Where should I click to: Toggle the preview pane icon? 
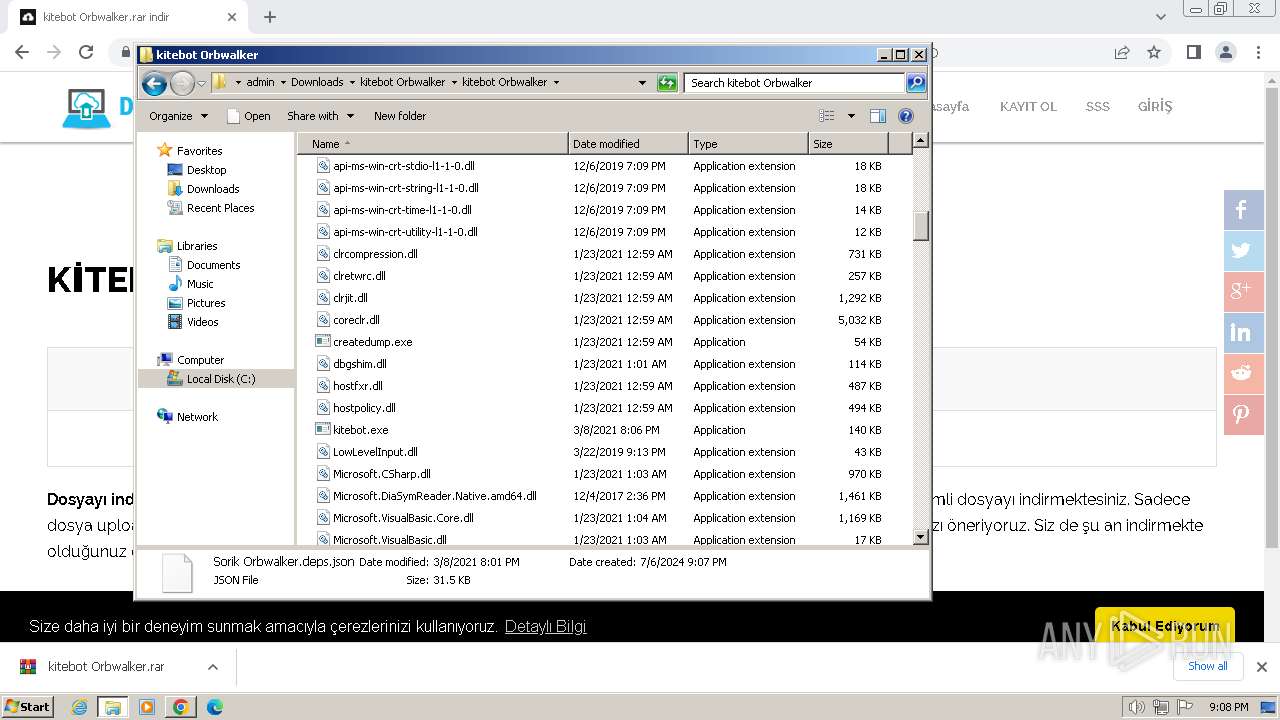(x=878, y=116)
